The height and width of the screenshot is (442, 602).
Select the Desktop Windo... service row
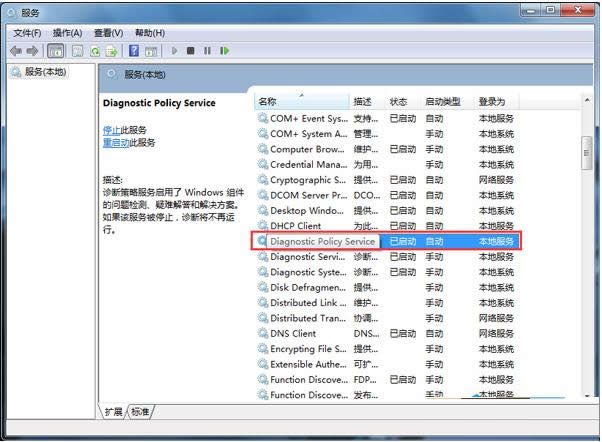386,211
